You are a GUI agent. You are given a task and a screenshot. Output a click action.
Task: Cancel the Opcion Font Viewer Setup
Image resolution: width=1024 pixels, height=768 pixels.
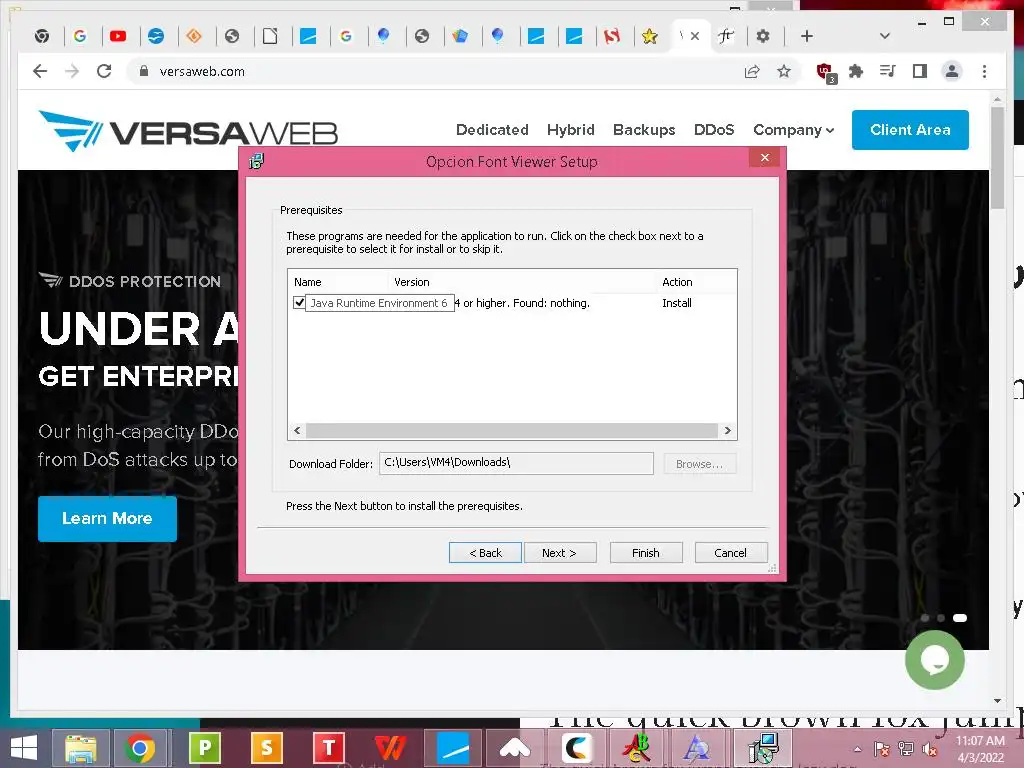731,553
